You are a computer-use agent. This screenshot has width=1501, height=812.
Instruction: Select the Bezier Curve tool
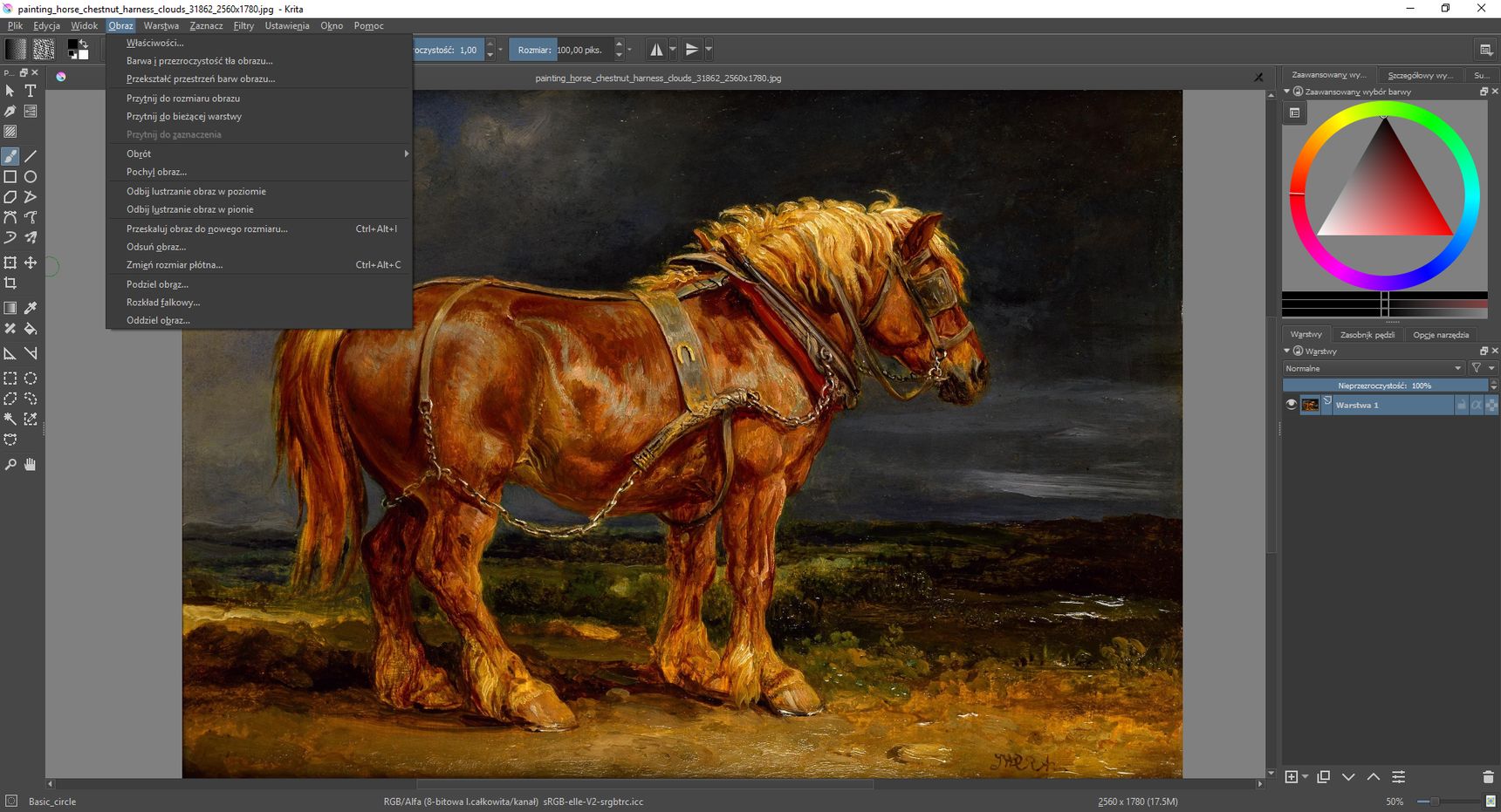point(10,217)
